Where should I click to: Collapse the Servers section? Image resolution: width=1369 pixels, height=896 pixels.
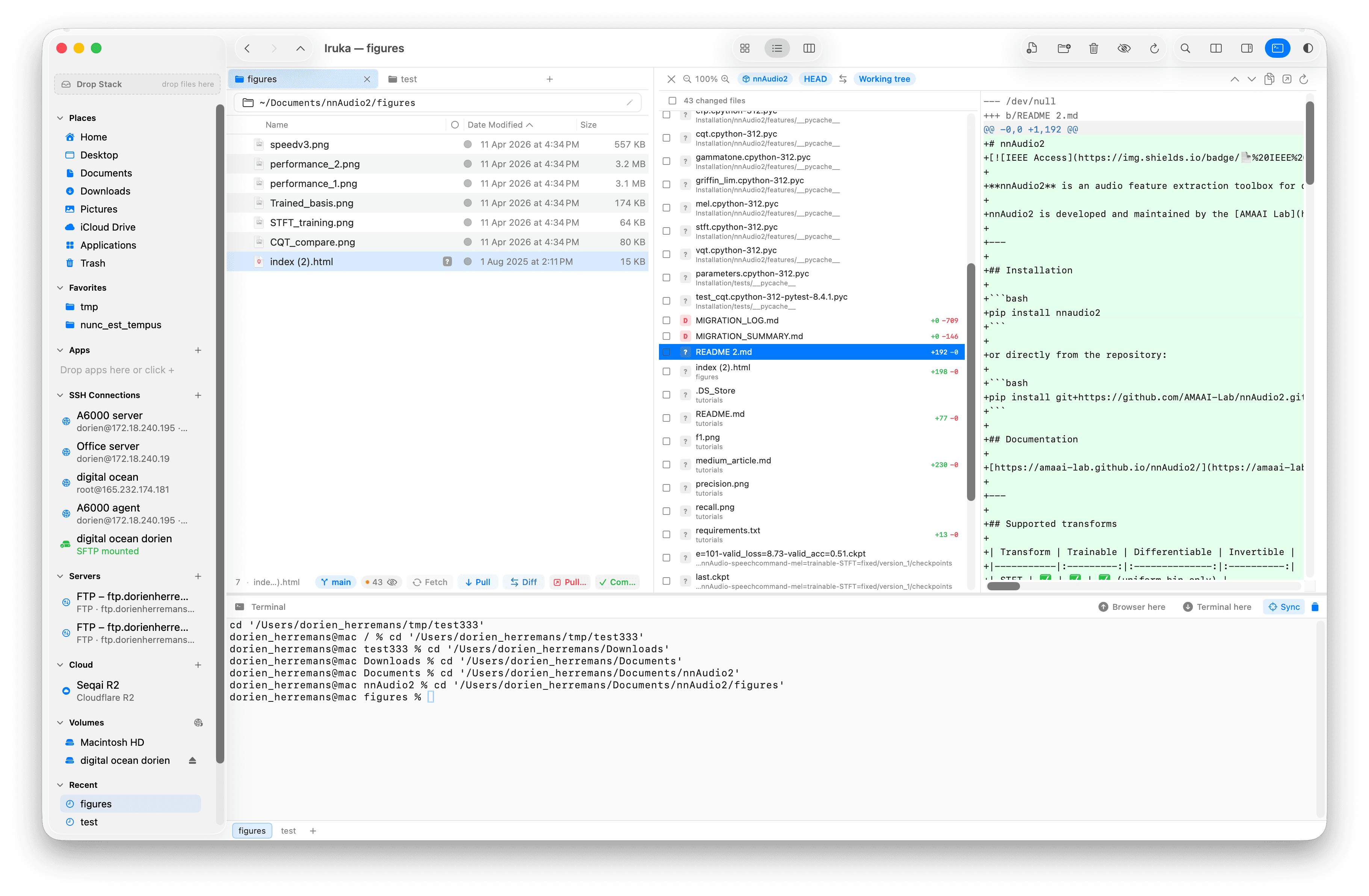pos(60,576)
